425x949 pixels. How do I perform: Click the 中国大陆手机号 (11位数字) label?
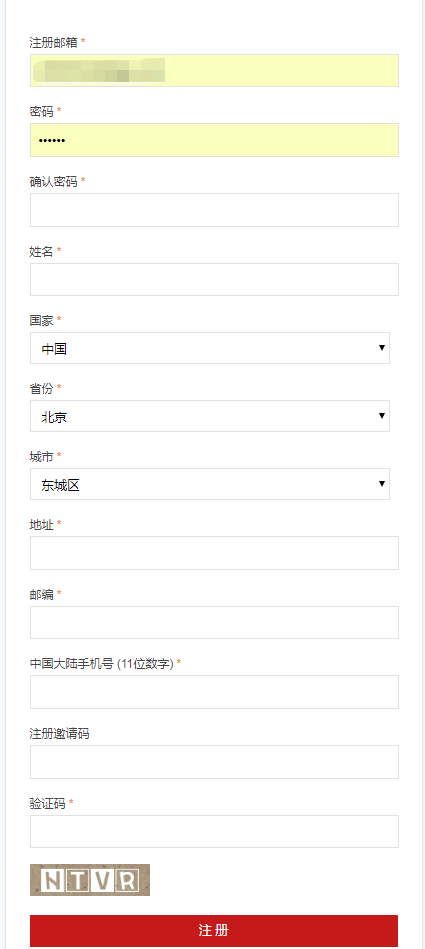click(102, 663)
